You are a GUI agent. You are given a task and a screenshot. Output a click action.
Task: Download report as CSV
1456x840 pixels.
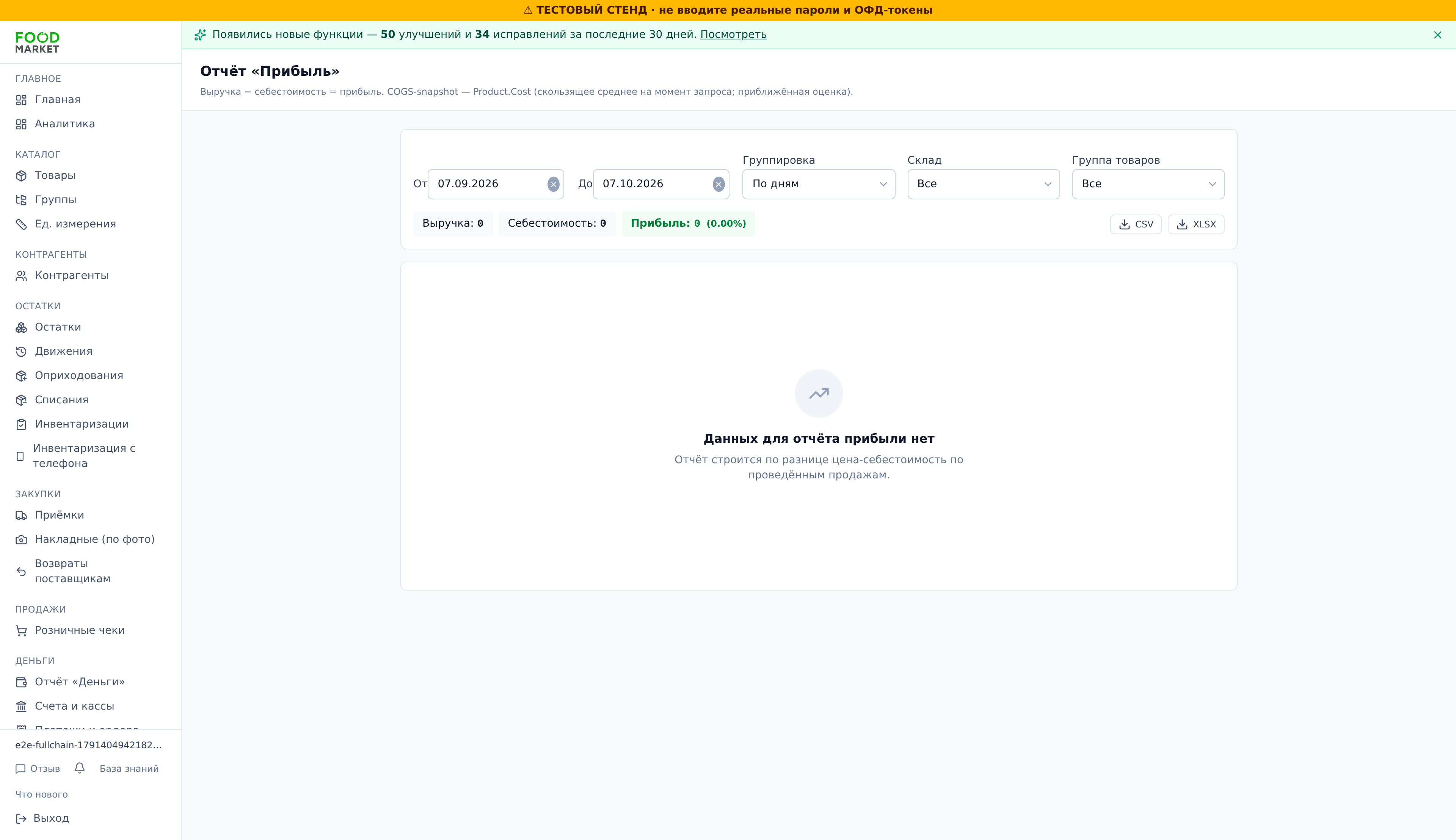click(1136, 224)
